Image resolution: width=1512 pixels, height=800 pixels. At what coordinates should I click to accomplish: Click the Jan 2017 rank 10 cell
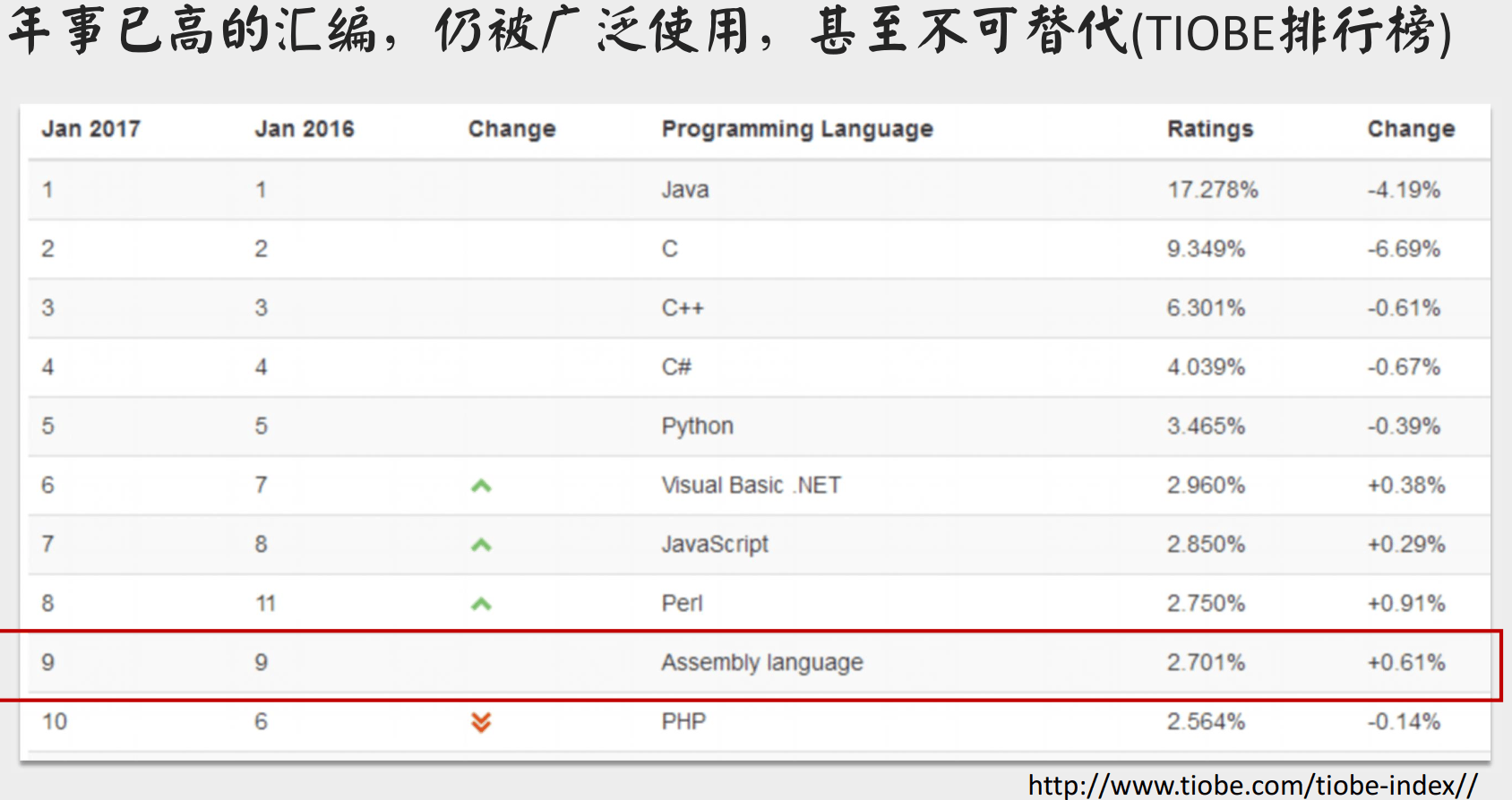(x=55, y=722)
